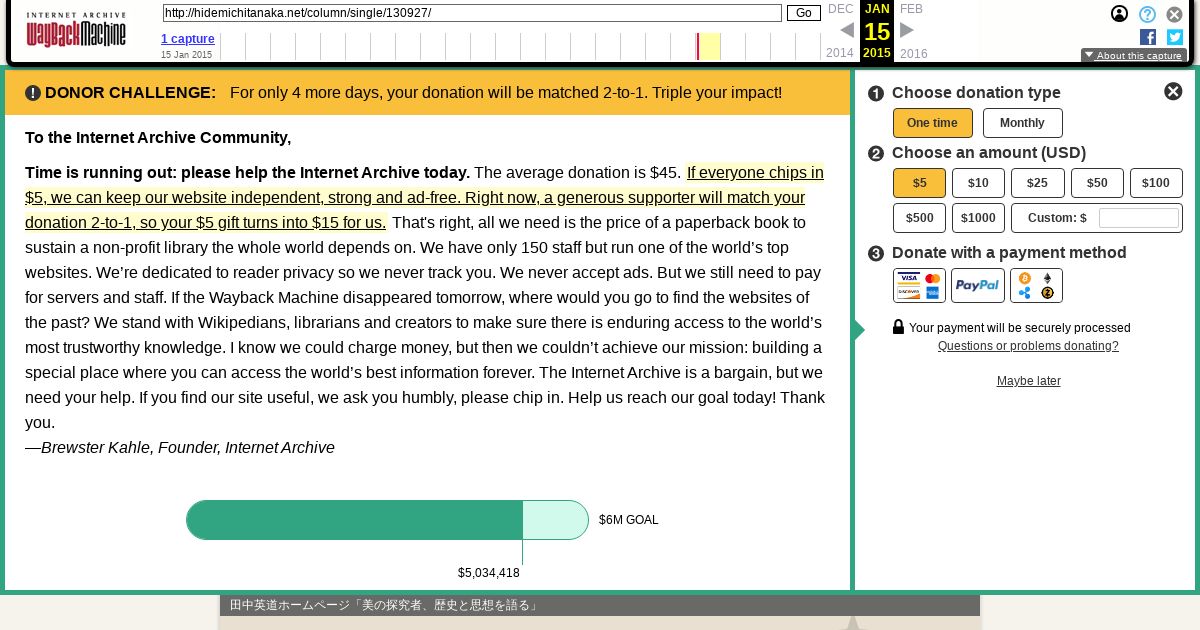Pay with cryptocurrency icons button
This screenshot has height=630, width=1200.
click(1036, 285)
